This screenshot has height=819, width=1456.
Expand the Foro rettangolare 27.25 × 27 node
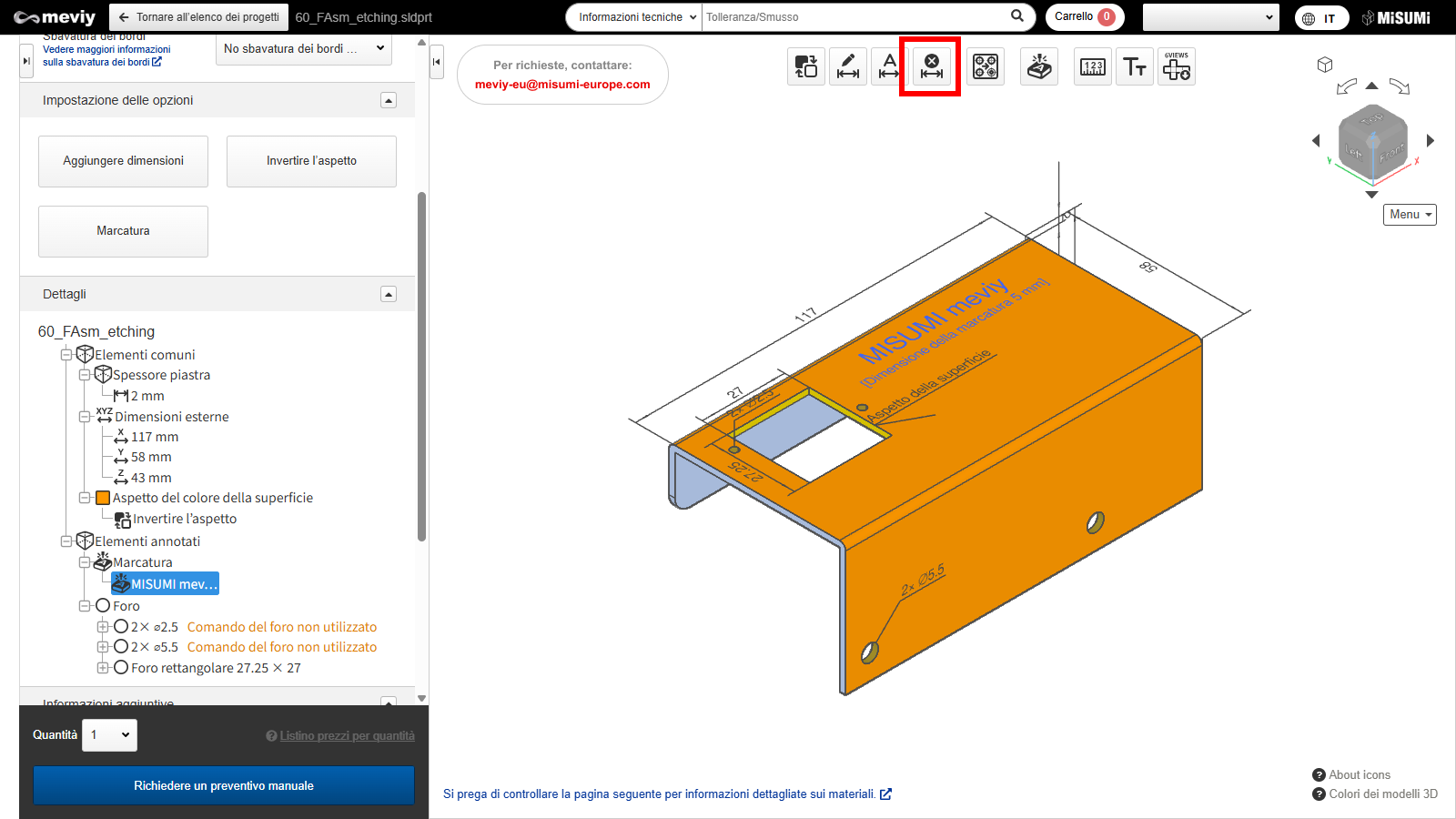pyautogui.click(x=103, y=668)
